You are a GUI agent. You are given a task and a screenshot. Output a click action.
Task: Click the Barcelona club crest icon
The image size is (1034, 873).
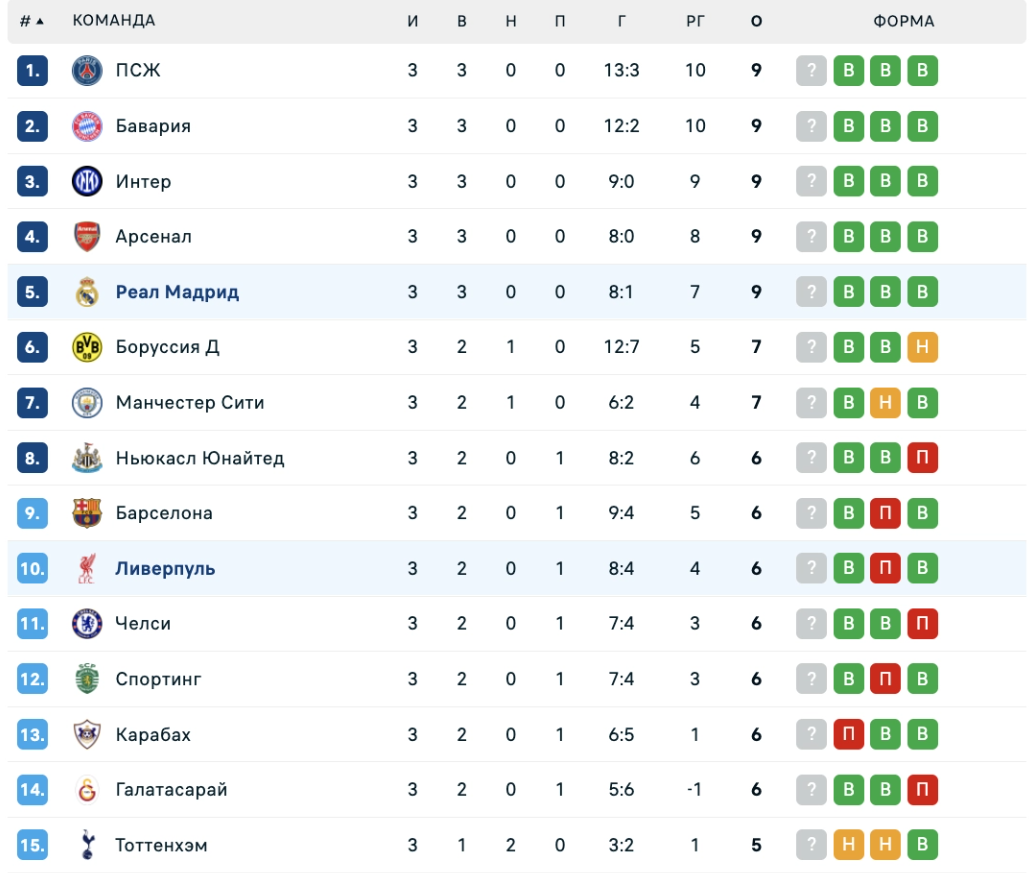pyautogui.click(x=87, y=513)
